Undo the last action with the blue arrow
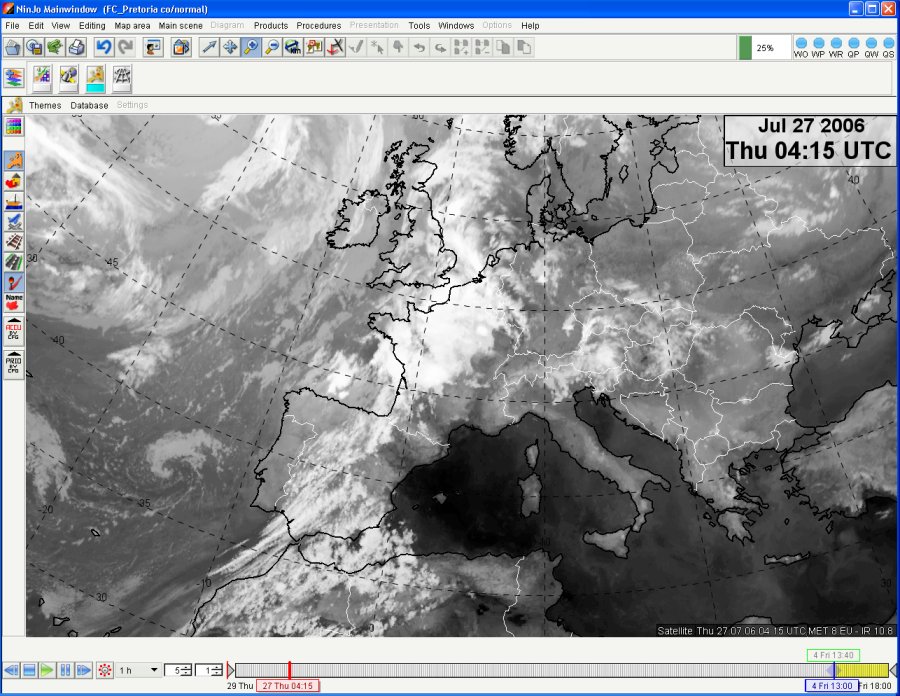The width and height of the screenshot is (900, 696). tap(104, 47)
